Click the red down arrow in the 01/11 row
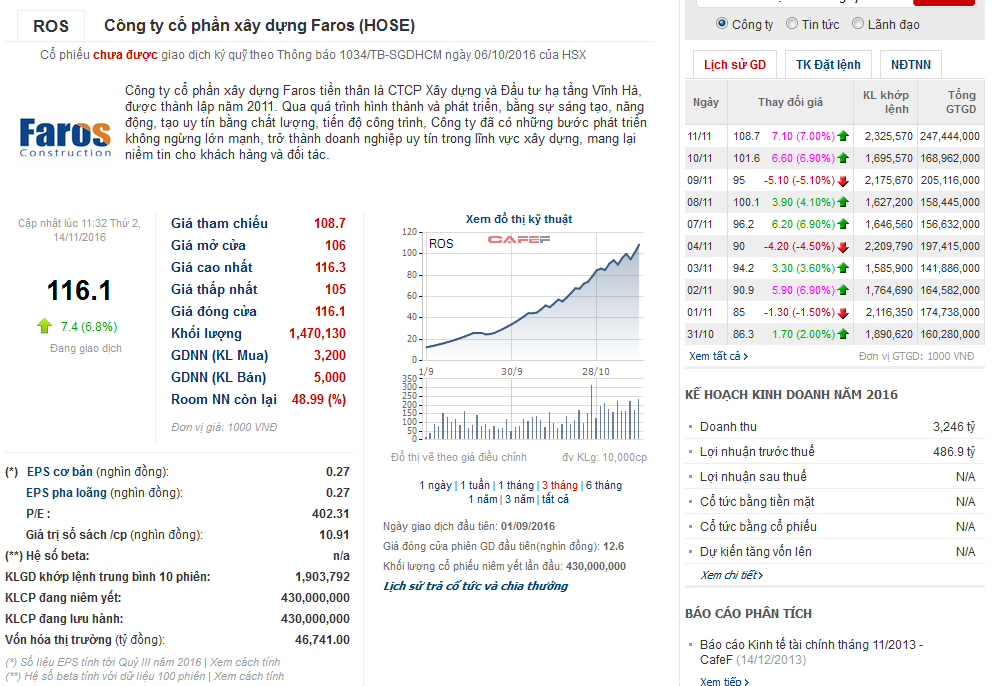Screen dimensions: 993x686 click(x=843, y=312)
